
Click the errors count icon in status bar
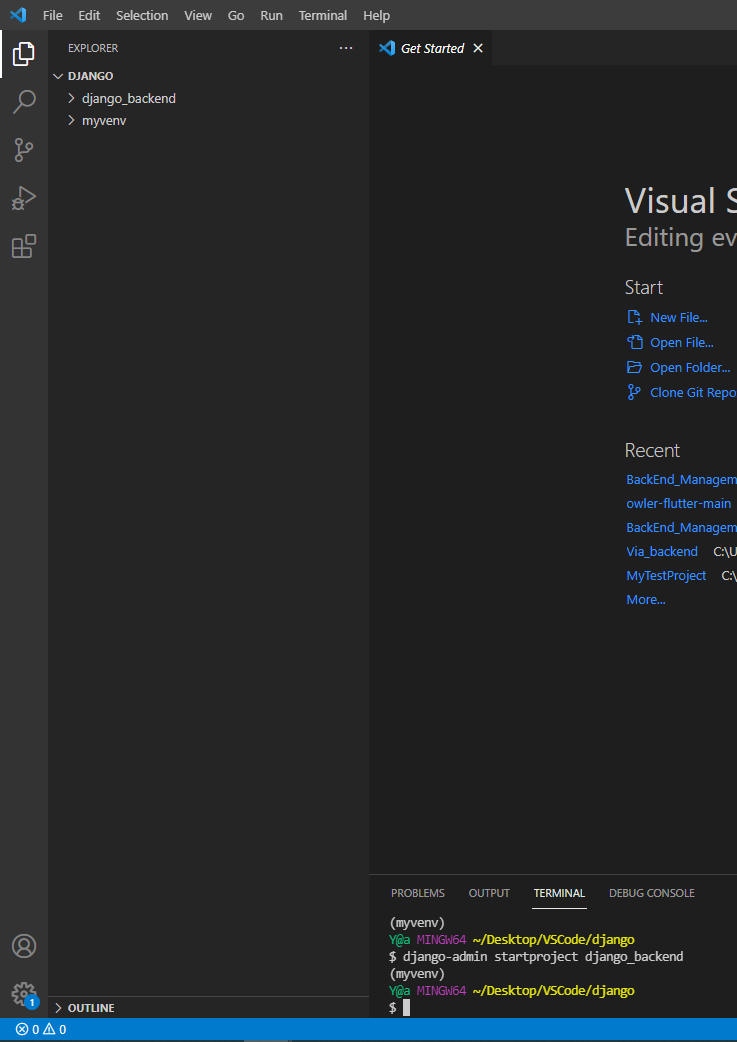click(x=22, y=1029)
